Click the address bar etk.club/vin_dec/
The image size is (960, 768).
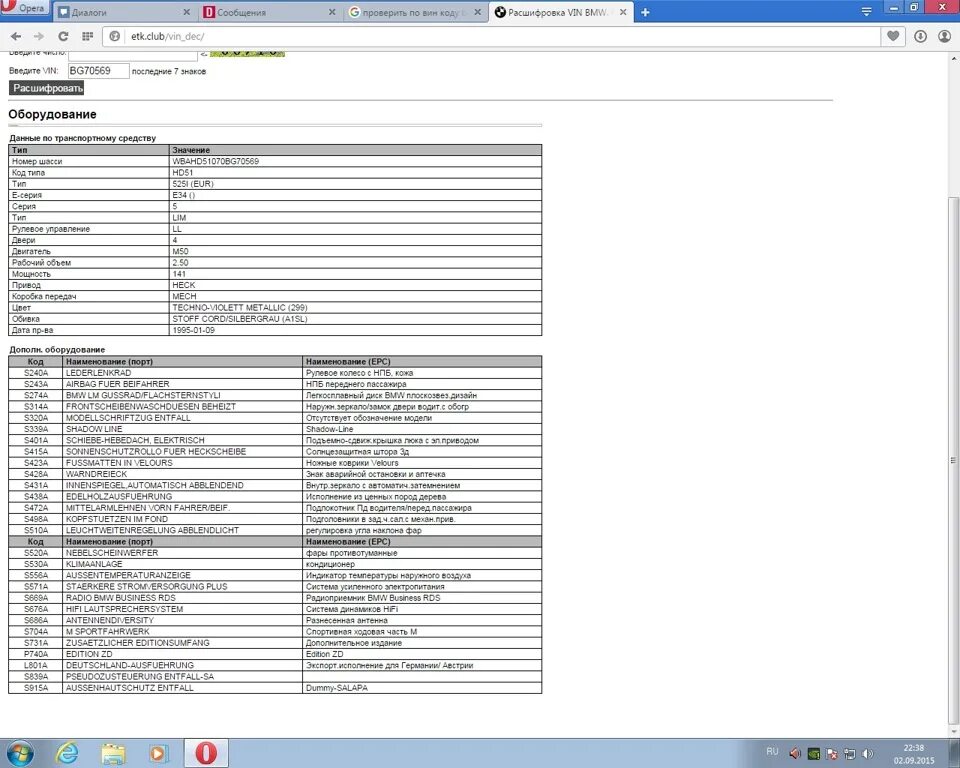[492, 37]
